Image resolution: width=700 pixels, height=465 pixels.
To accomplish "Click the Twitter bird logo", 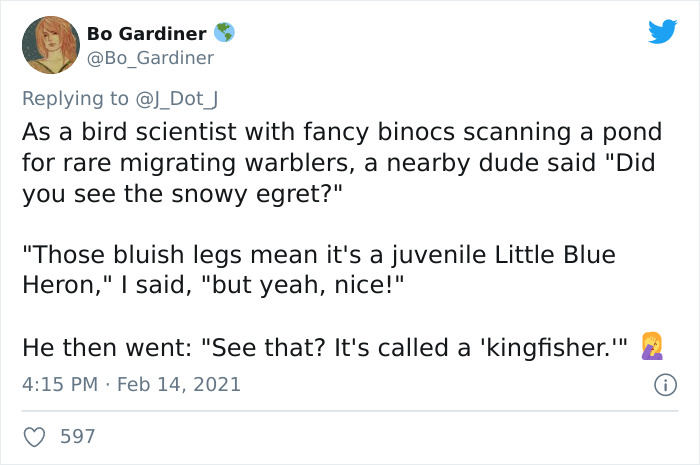I will 662,32.
